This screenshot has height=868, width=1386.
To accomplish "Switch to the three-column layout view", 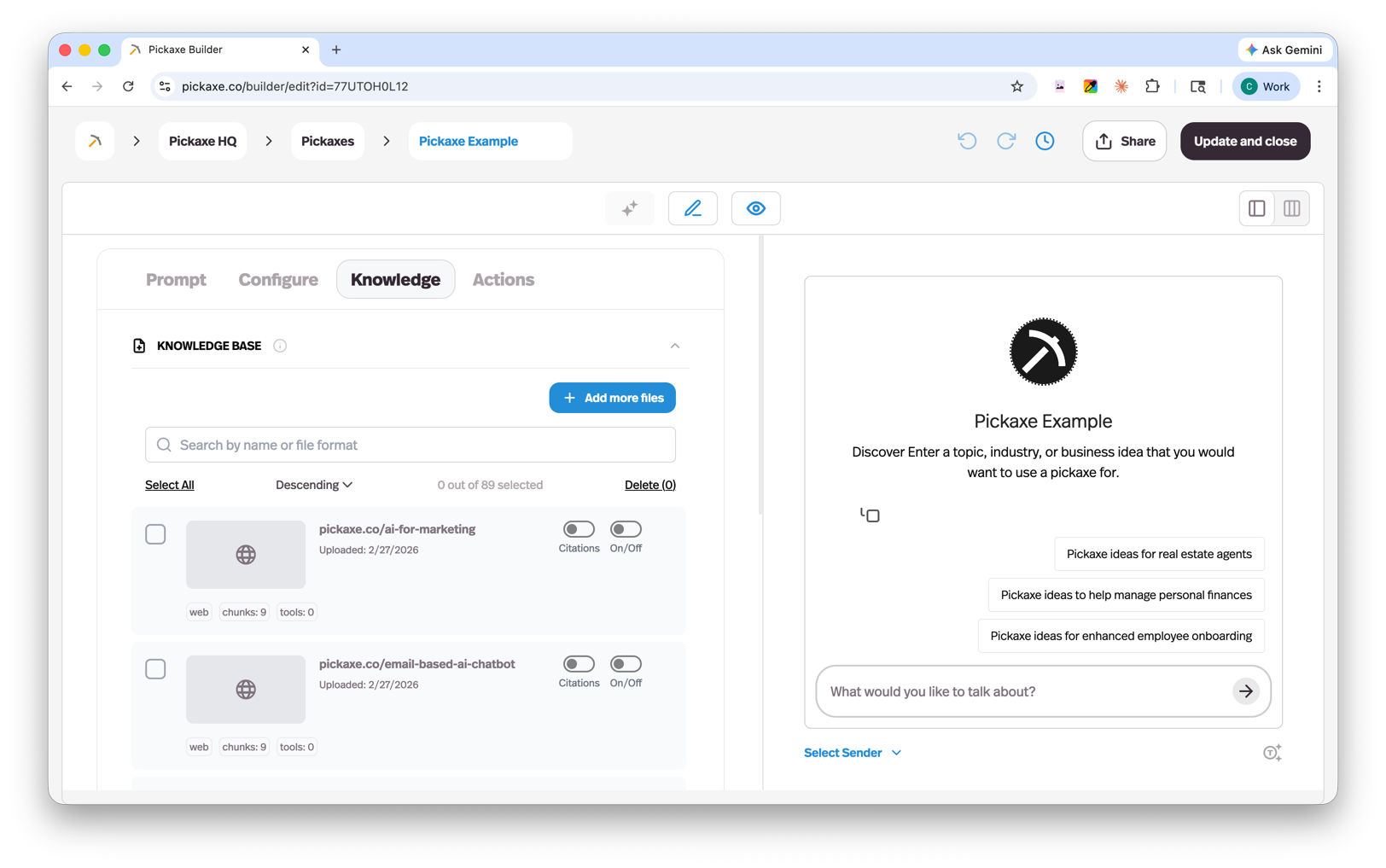I will pyautogui.click(x=1292, y=207).
